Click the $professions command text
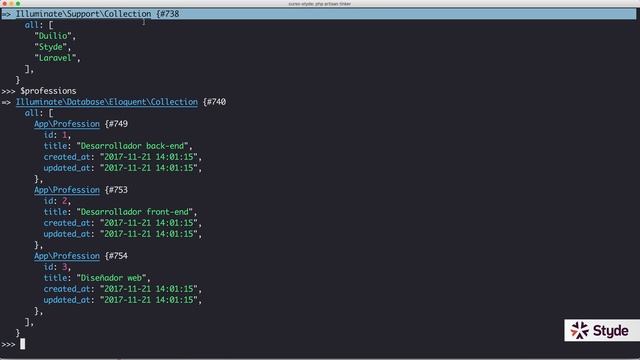The height and width of the screenshot is (360, 640). [48, 91]
